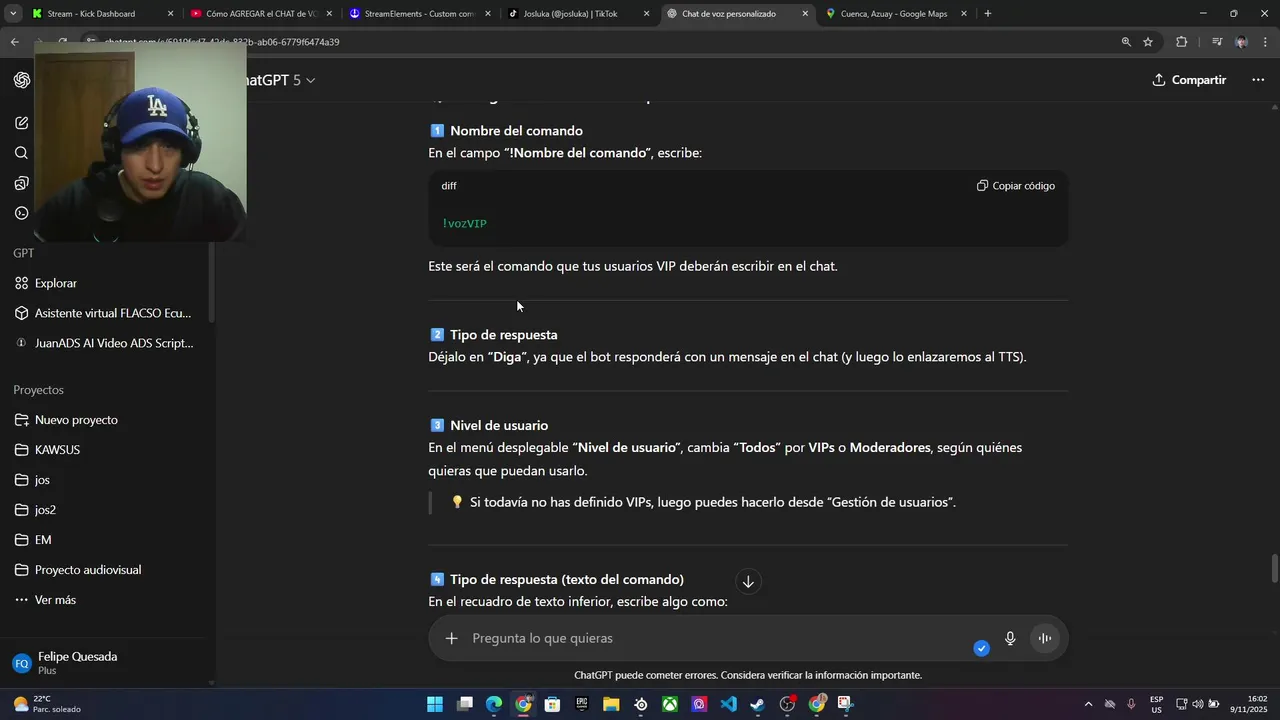The height and width of the screenshot is (720, 1280).
Task: Open Xbox app from taskbar
Action: 670,704
